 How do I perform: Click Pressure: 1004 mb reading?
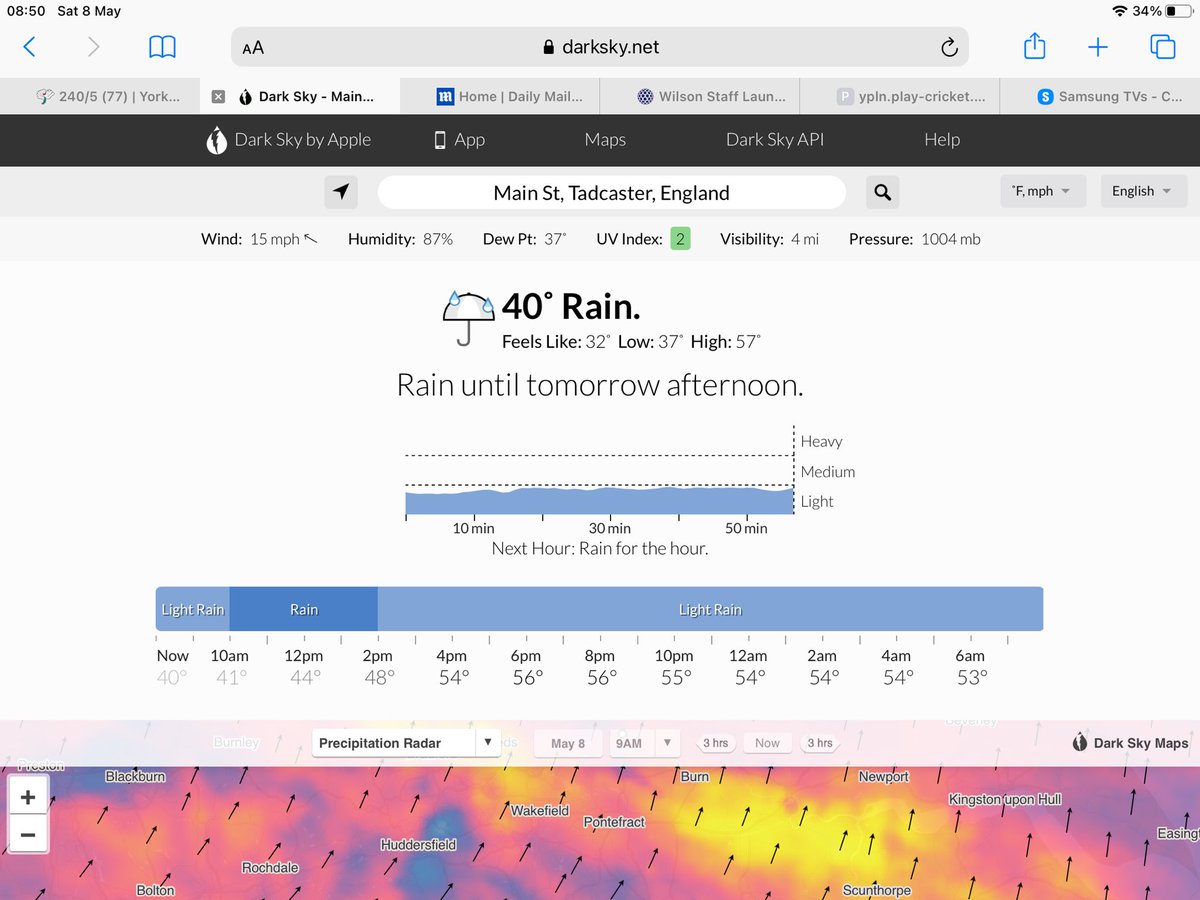[915, 239]
